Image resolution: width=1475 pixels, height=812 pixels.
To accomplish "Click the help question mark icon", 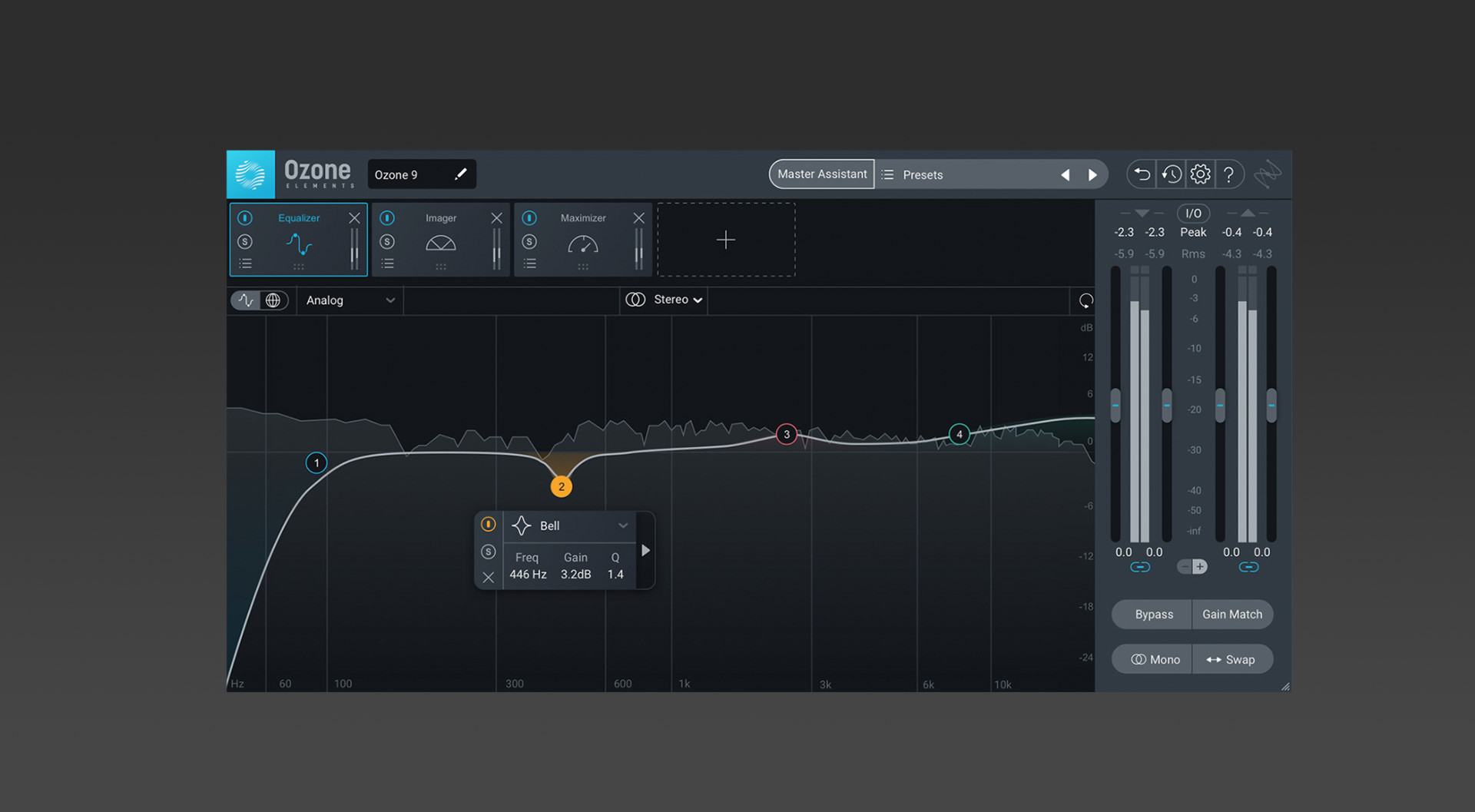I will (1229, 174).
